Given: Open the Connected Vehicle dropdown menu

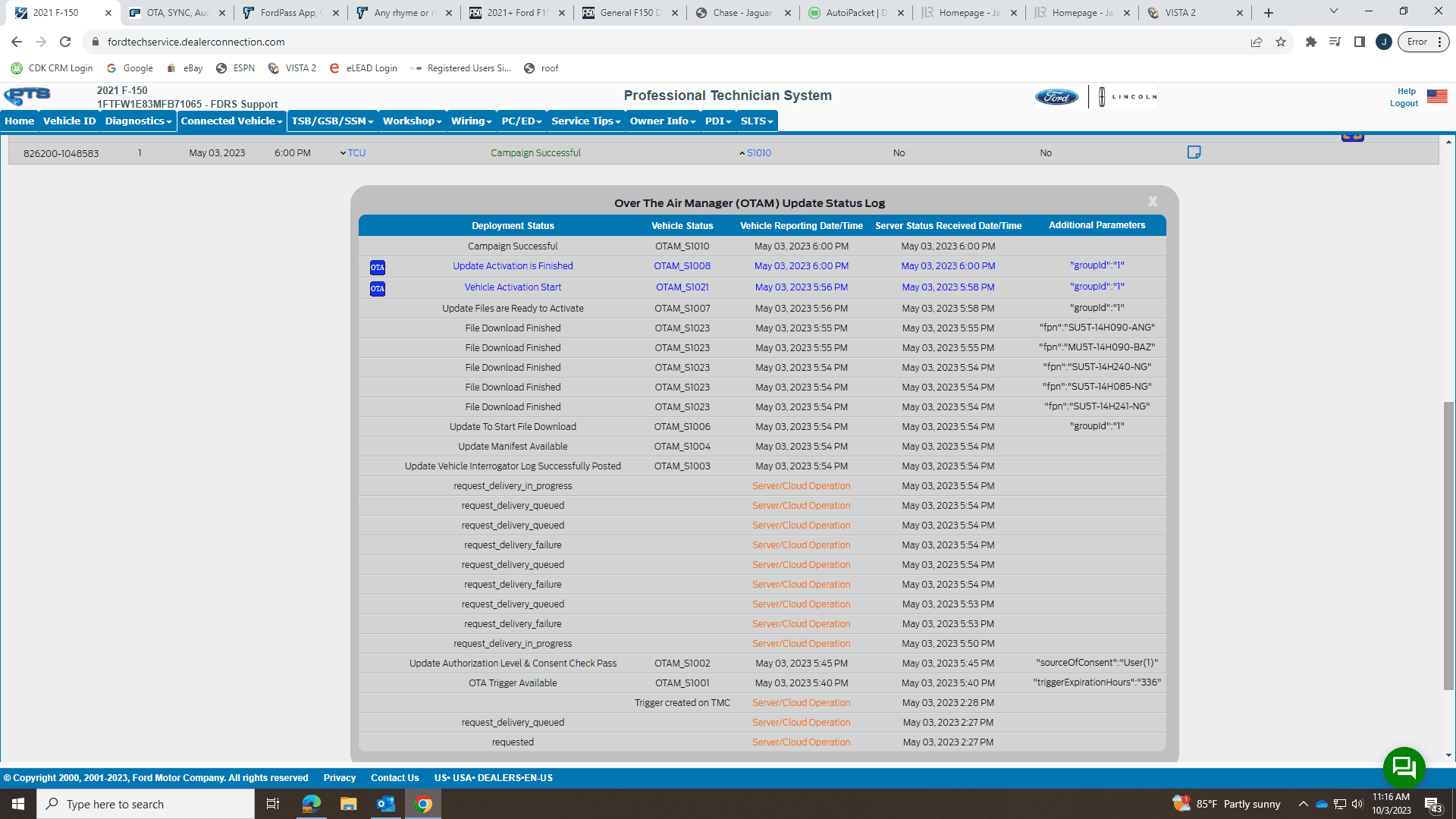Looking at the screenshot, I should (x=231, y=121).
